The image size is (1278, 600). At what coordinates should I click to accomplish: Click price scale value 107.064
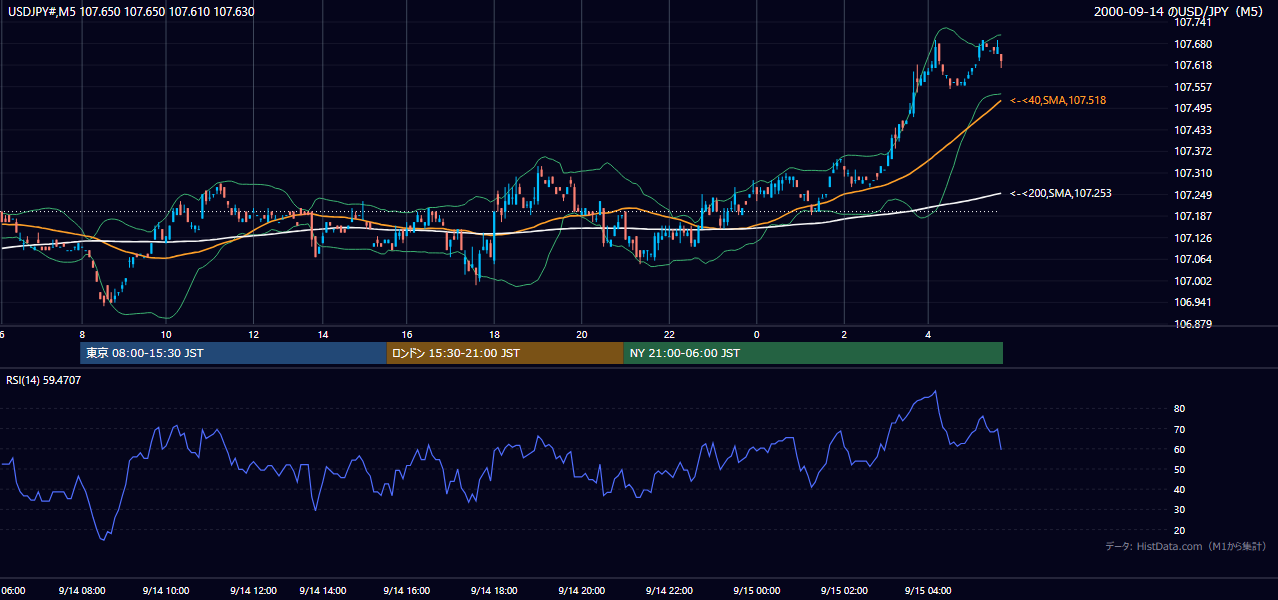click(x=1193, y=259)
